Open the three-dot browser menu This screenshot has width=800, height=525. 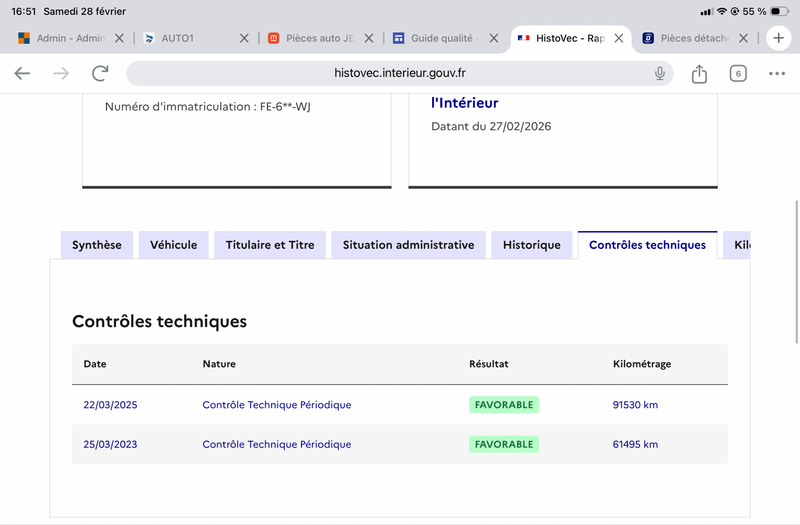[x=777, y=73]
